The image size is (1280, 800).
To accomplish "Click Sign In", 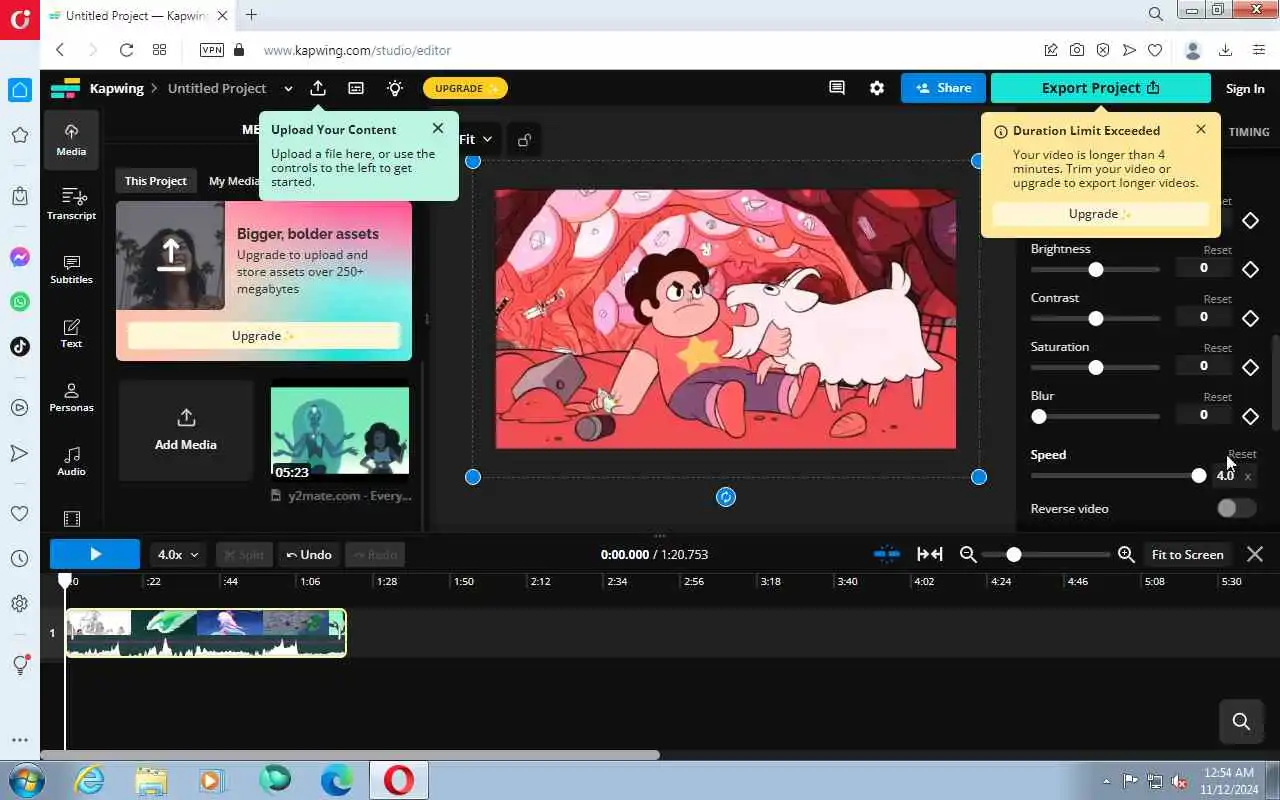I will [x=1245, y=88].
